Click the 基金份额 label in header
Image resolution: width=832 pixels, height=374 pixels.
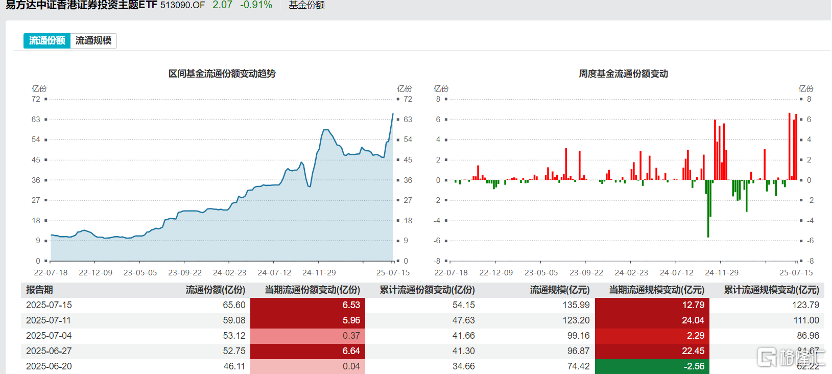pos(307,5)
